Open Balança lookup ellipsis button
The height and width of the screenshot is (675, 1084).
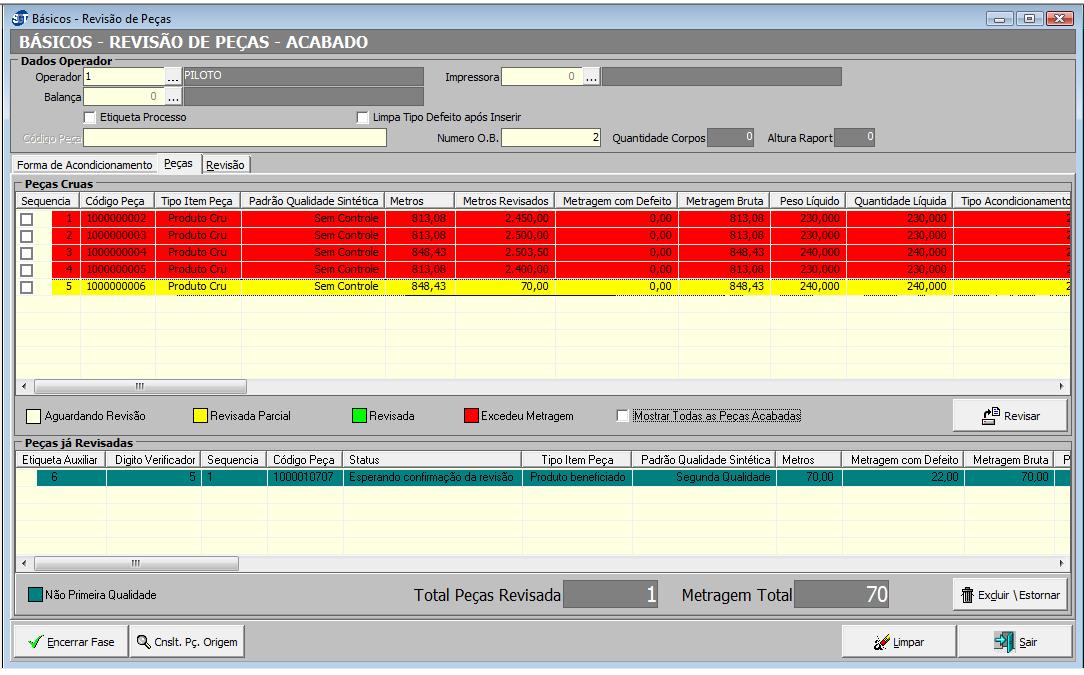click(173, 97)
